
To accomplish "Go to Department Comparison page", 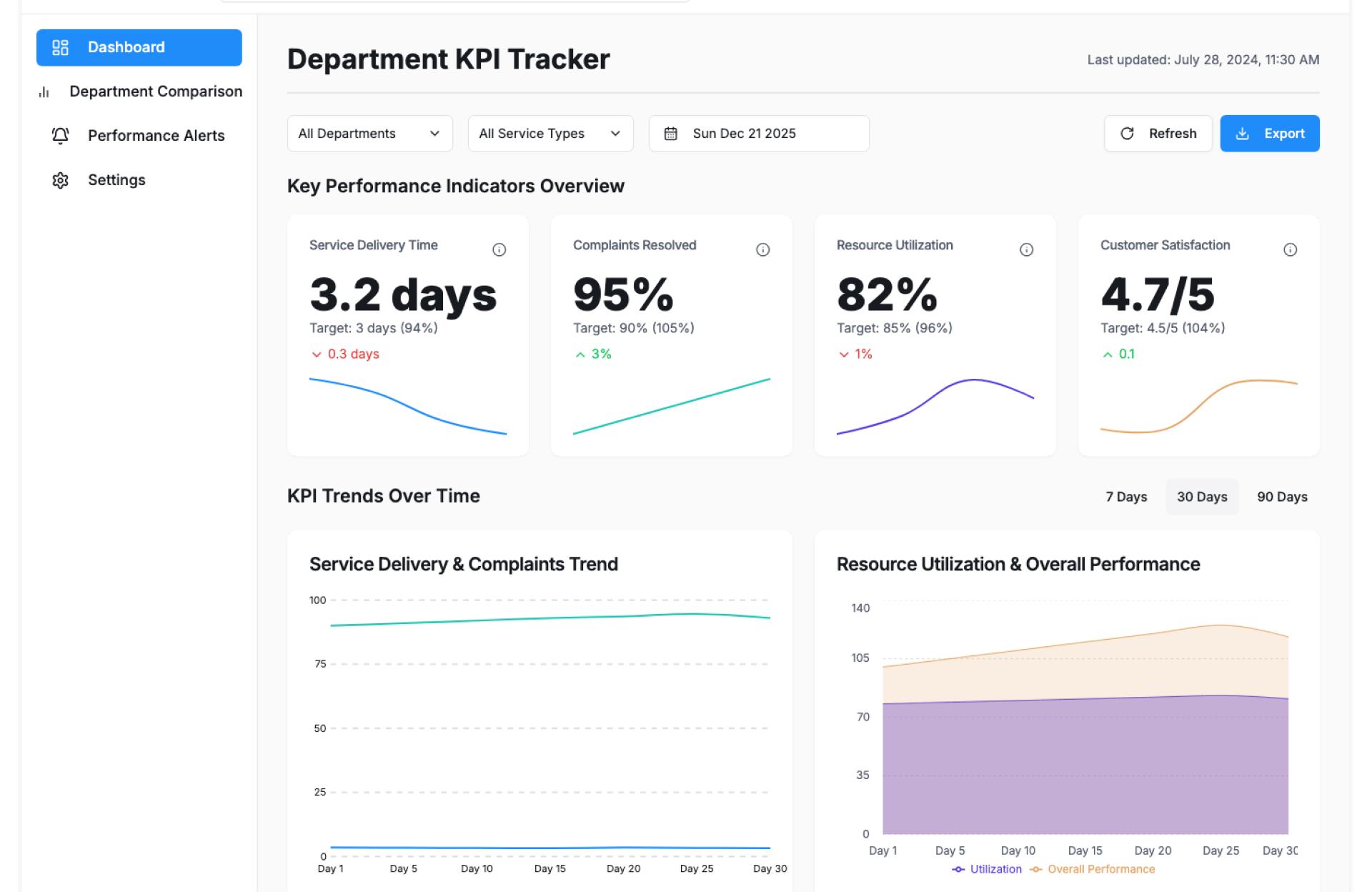I will pyautogui.click(x=155, y=91).
